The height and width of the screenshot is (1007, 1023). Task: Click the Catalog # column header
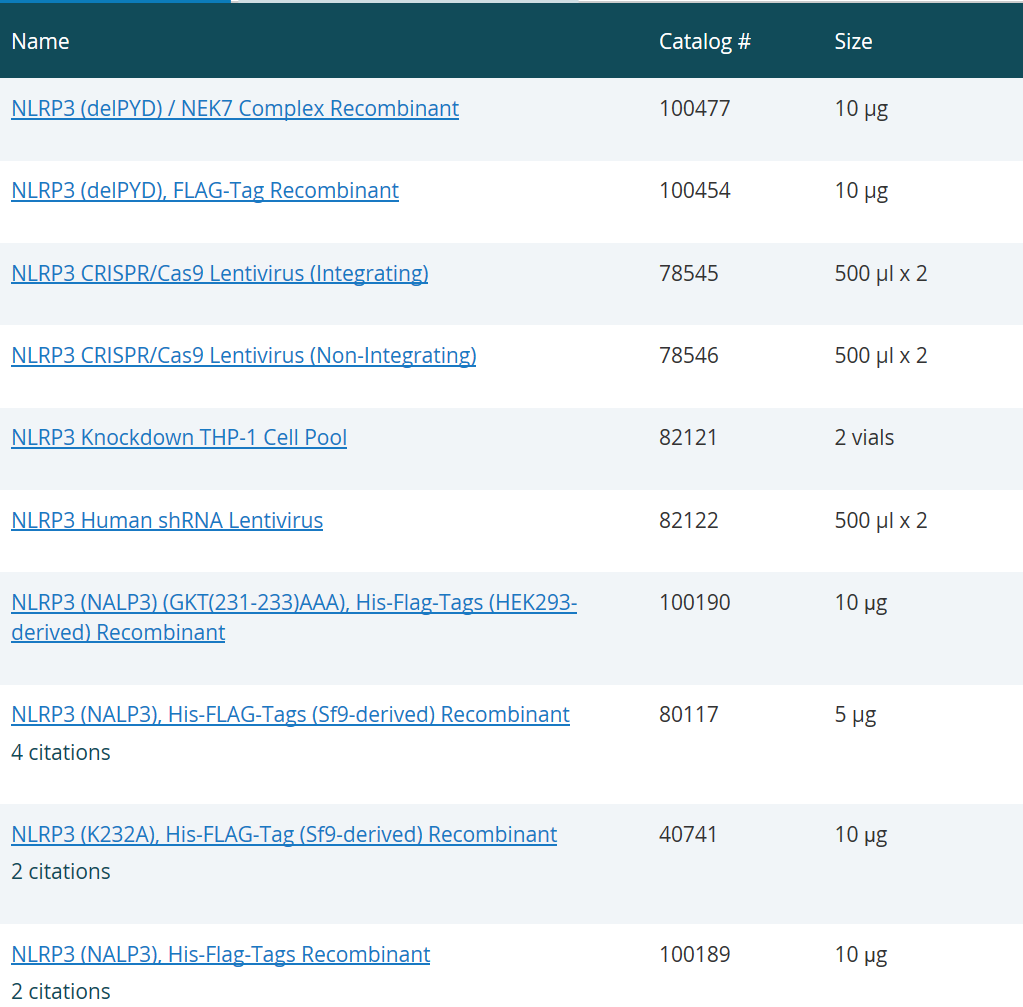705,41
